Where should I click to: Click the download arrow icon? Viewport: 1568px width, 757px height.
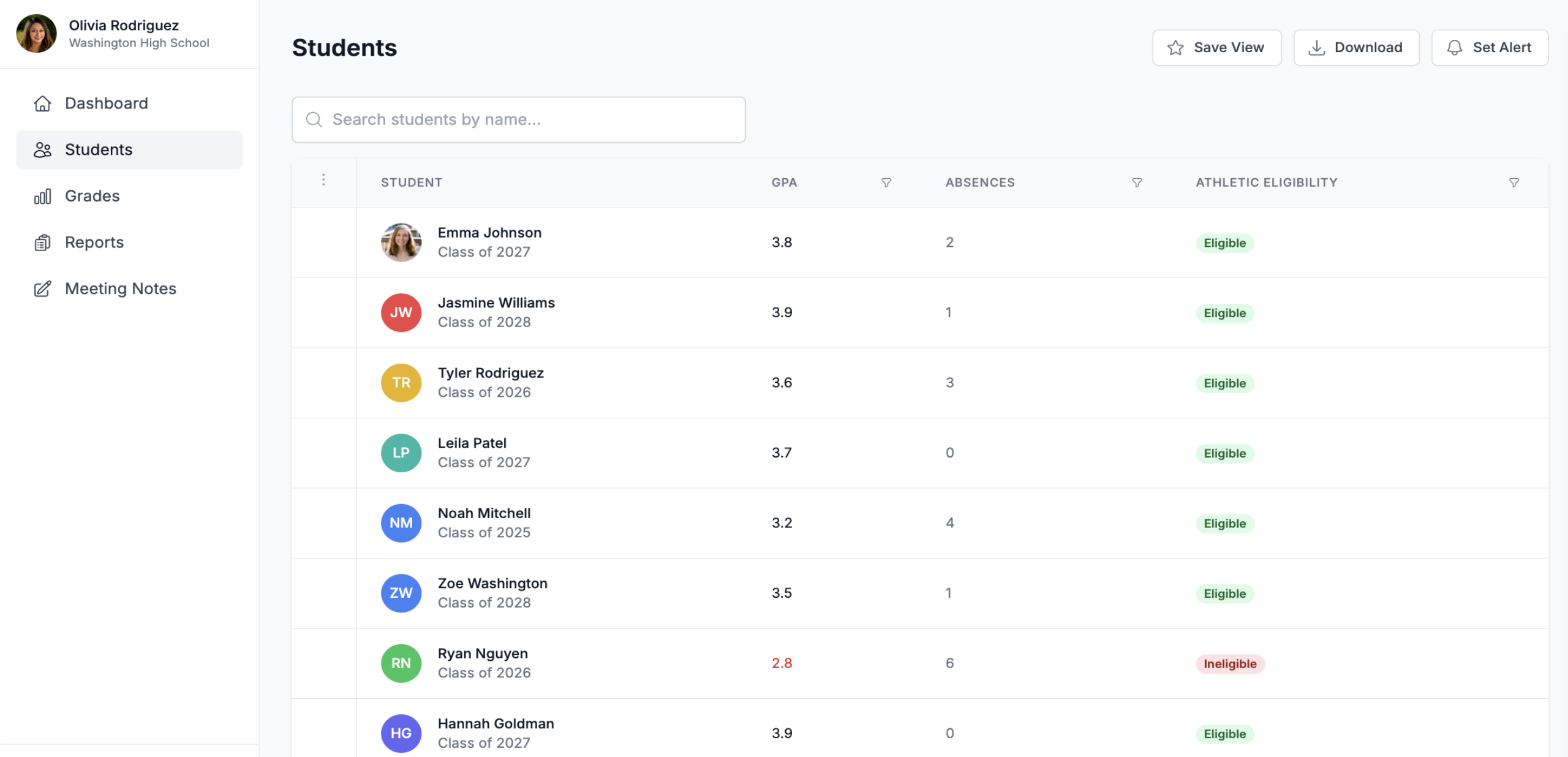(1316, 48)
